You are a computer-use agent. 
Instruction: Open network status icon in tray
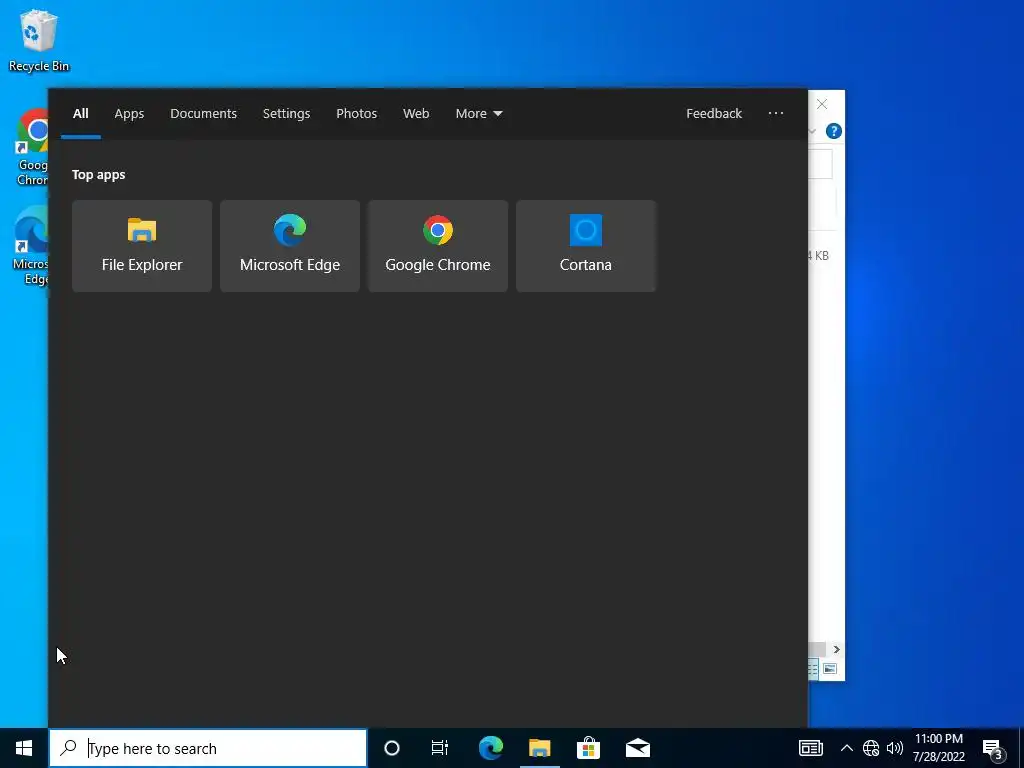point(871,748)
